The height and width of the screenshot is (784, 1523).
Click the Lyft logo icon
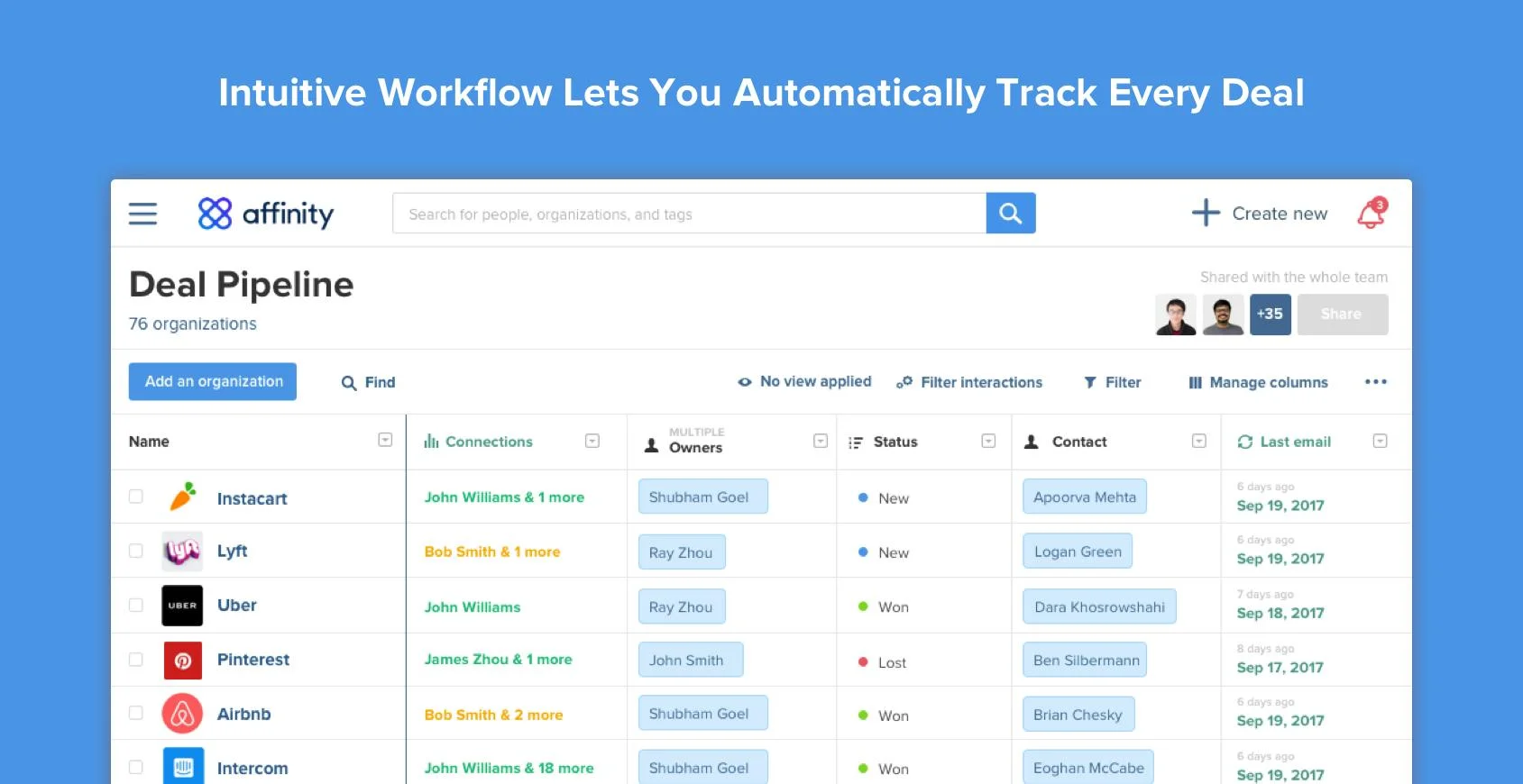pyautogui.click(x=182, y=552)
